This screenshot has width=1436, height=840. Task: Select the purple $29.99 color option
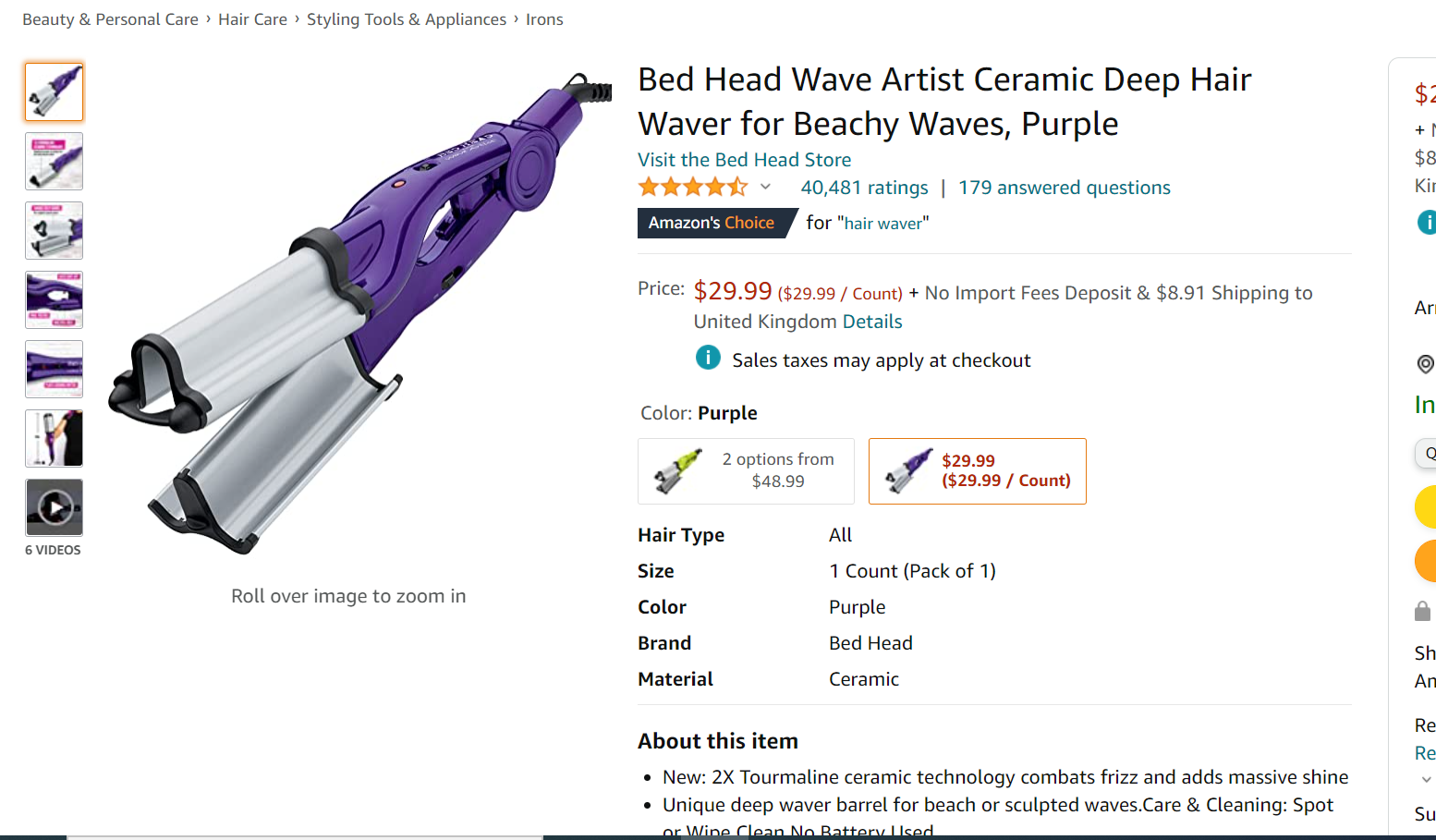[x=977, y=471]
